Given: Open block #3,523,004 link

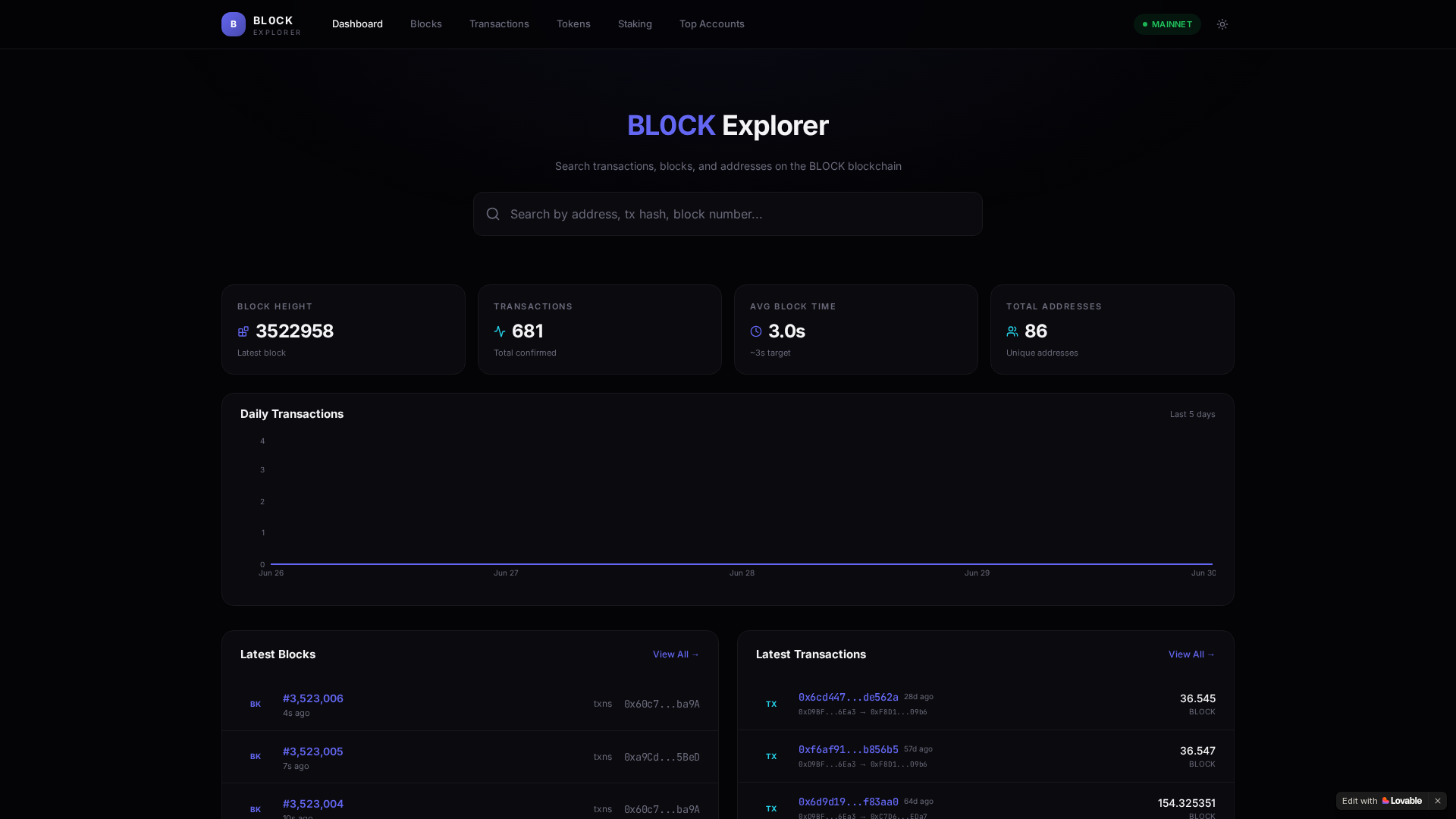Looking at the screenshot, I should pos(313,804).
